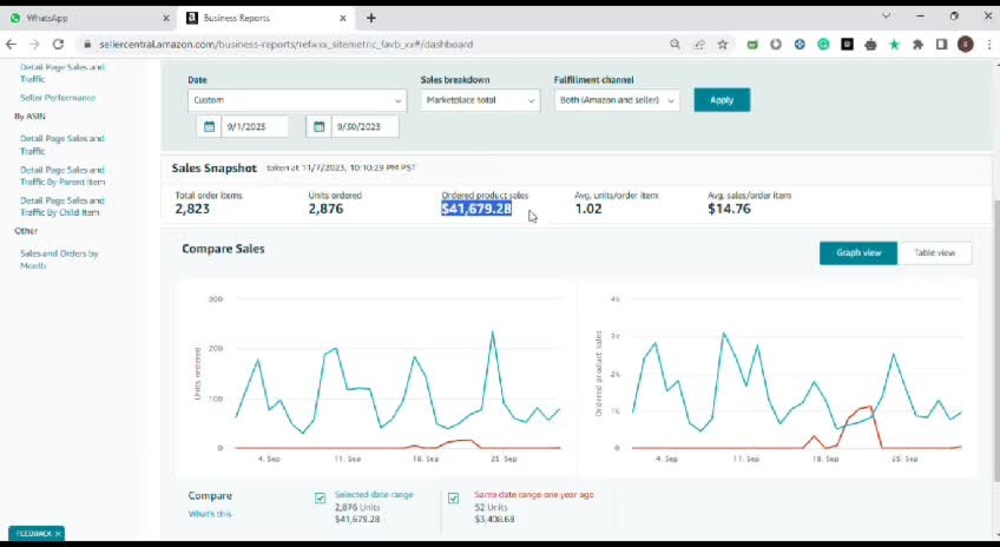
Task: Open the Sales breakdown dropdown
Action: [x=480, y=100]
